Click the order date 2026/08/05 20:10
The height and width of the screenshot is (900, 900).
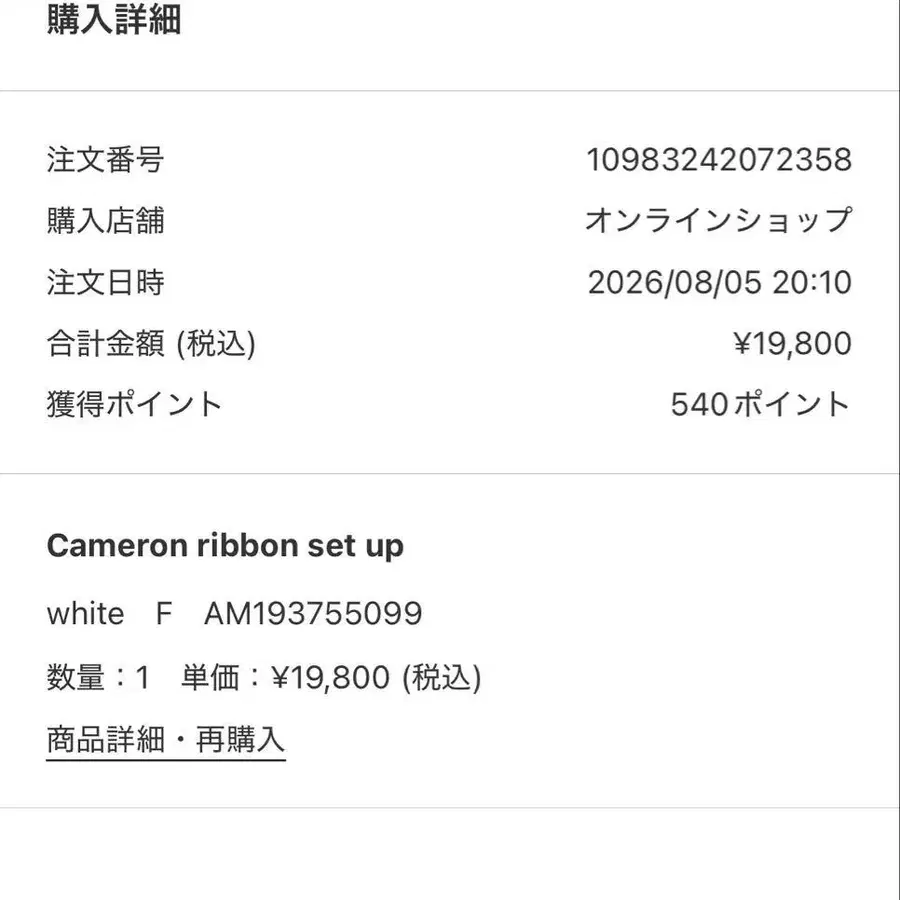tap(720, 282)
